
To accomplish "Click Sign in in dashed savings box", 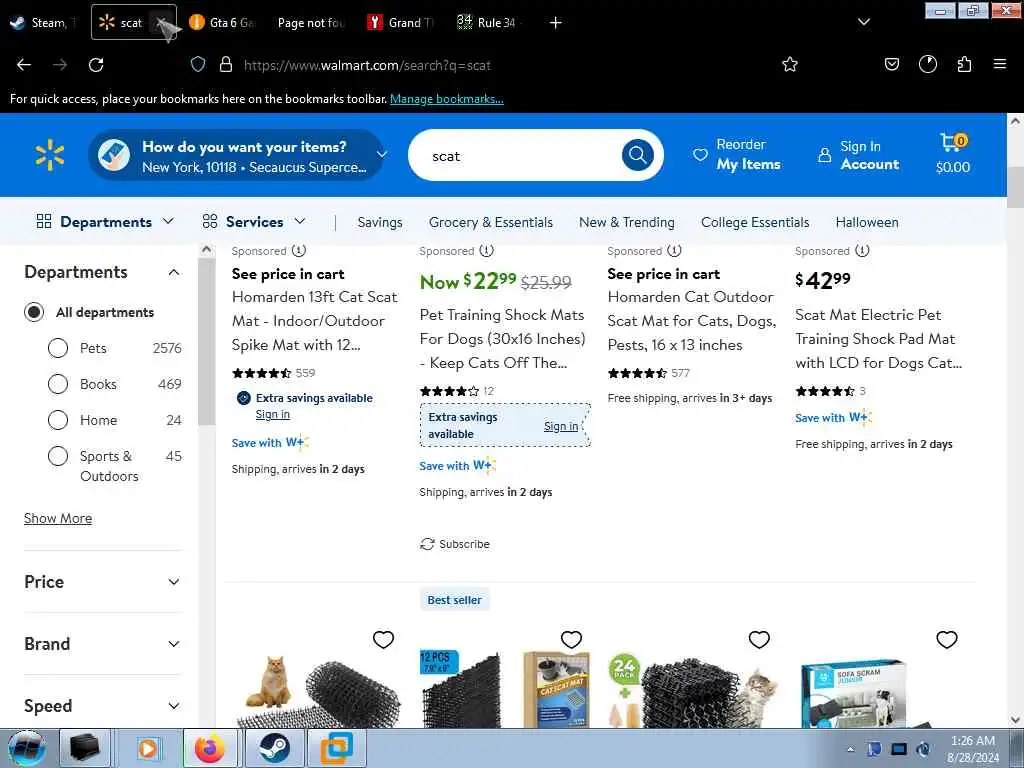I will (x=561, y=426).
